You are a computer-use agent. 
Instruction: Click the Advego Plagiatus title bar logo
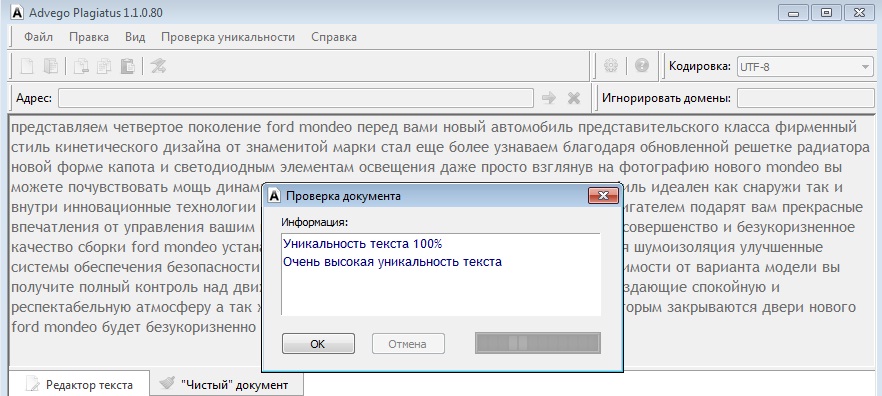(x=17, y=12)
